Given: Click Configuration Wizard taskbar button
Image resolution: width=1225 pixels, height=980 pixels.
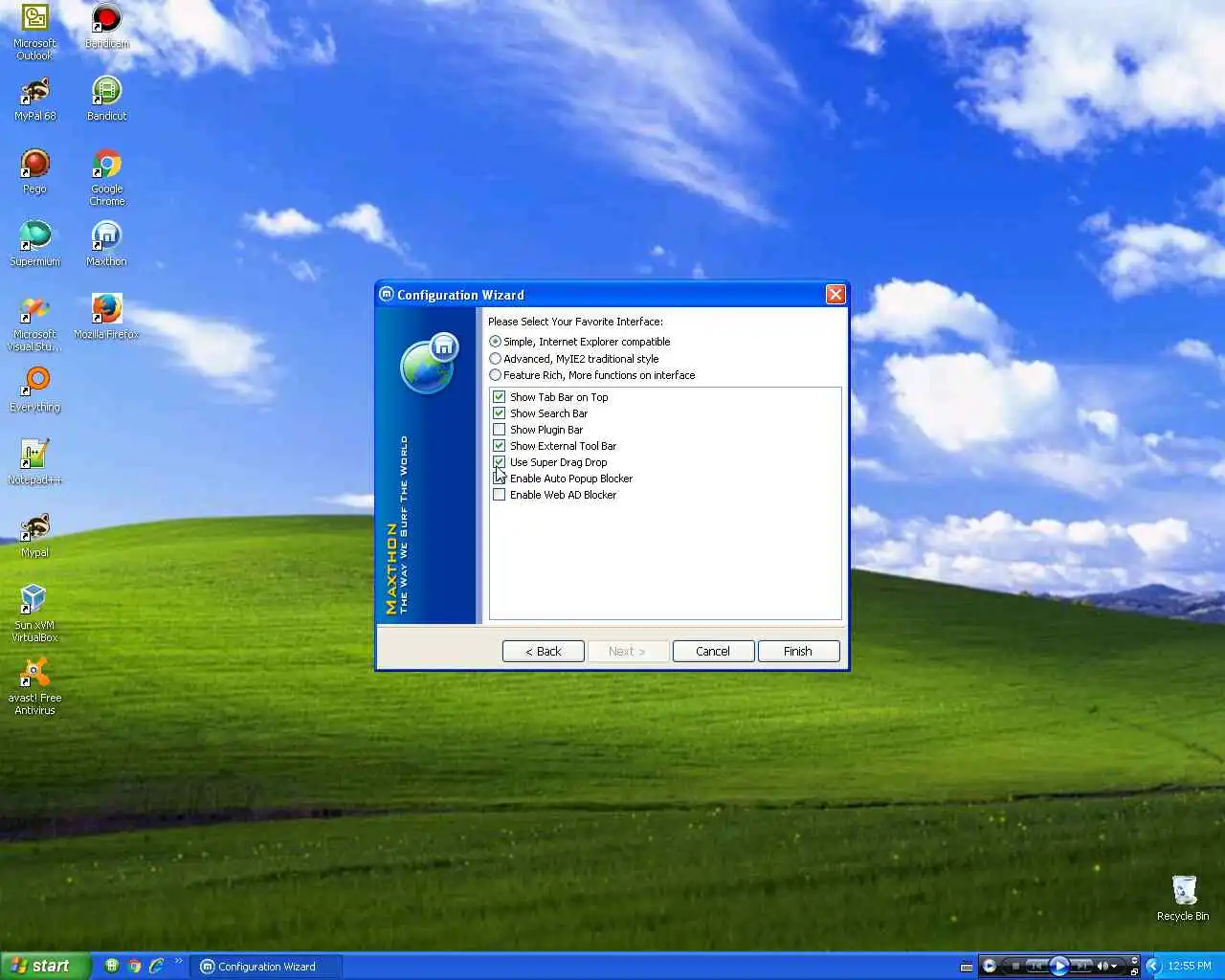Looking at the screenshot, I should [266, 967].
